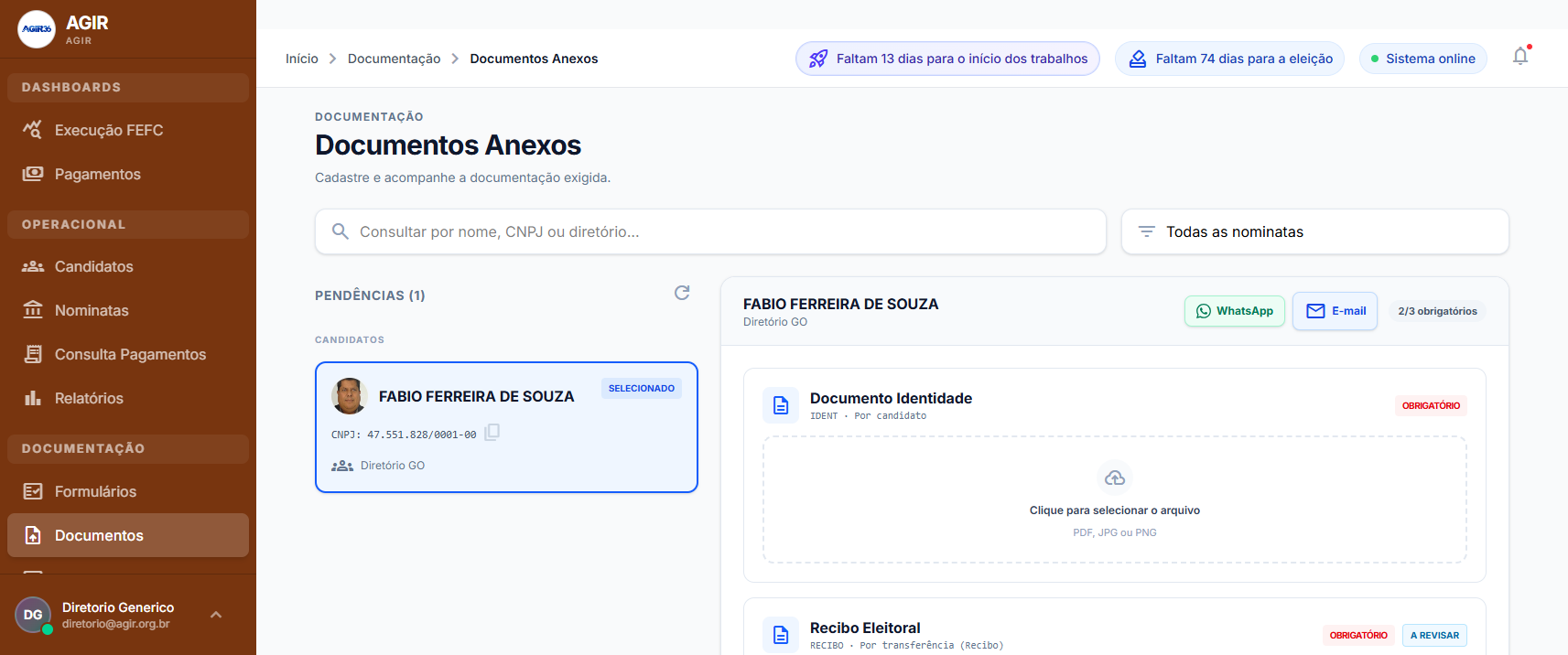Click the DG user avatar
This screenshot has height=655, width=1568.
(x=33, y=615)
